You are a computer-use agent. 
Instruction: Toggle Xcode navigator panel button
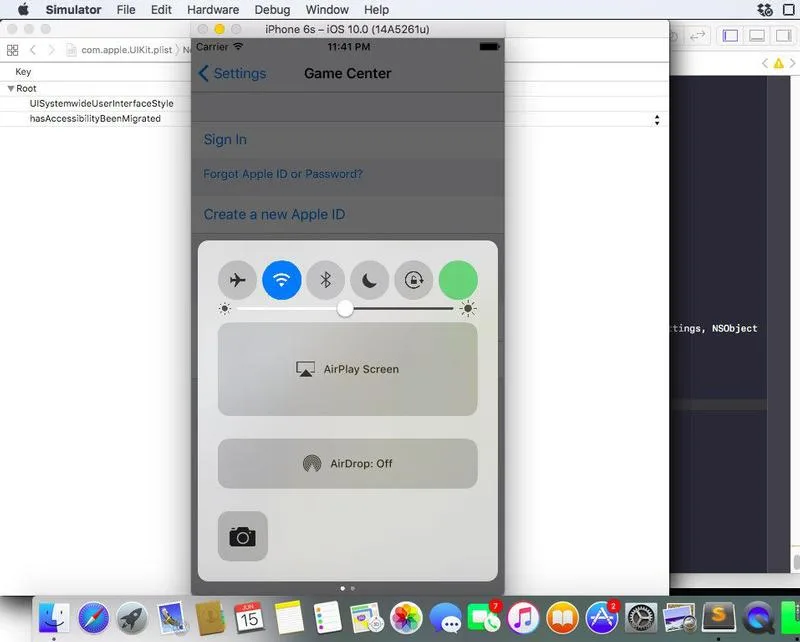coord(730,36)
